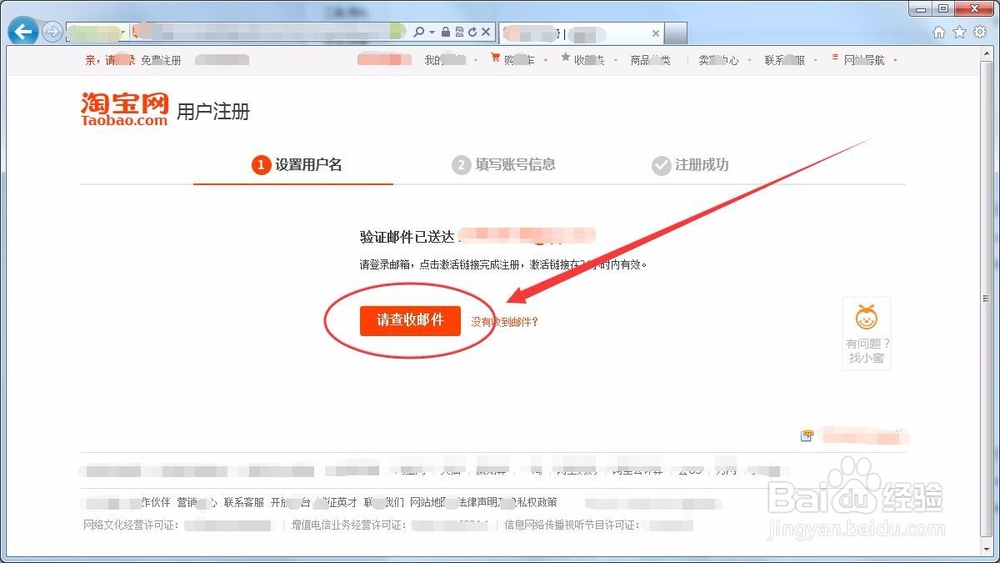The width and height of the screenshot is (1000, 563).
Task: Open 商品分类 in top navigation
Action: pos(650,60)
